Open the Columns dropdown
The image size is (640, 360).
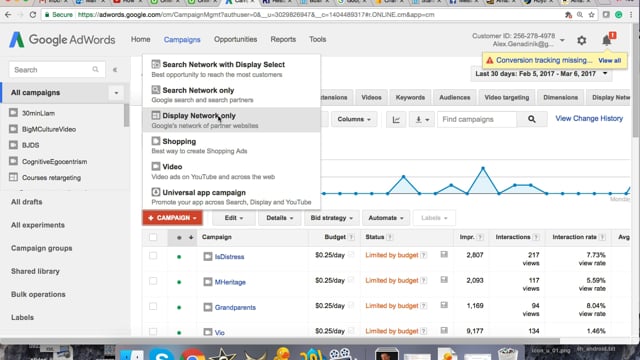[354, 119]
